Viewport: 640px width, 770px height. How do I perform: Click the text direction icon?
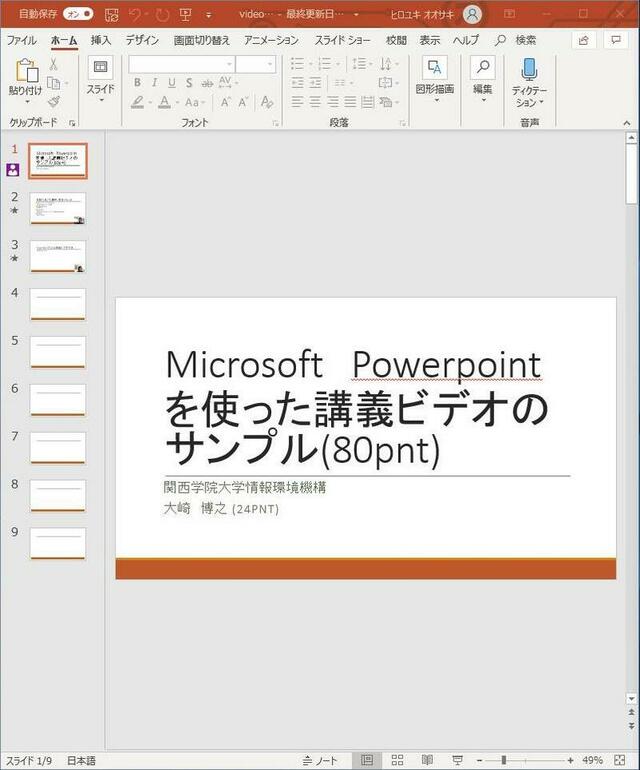pyautogui.click(x=386, y=64)
